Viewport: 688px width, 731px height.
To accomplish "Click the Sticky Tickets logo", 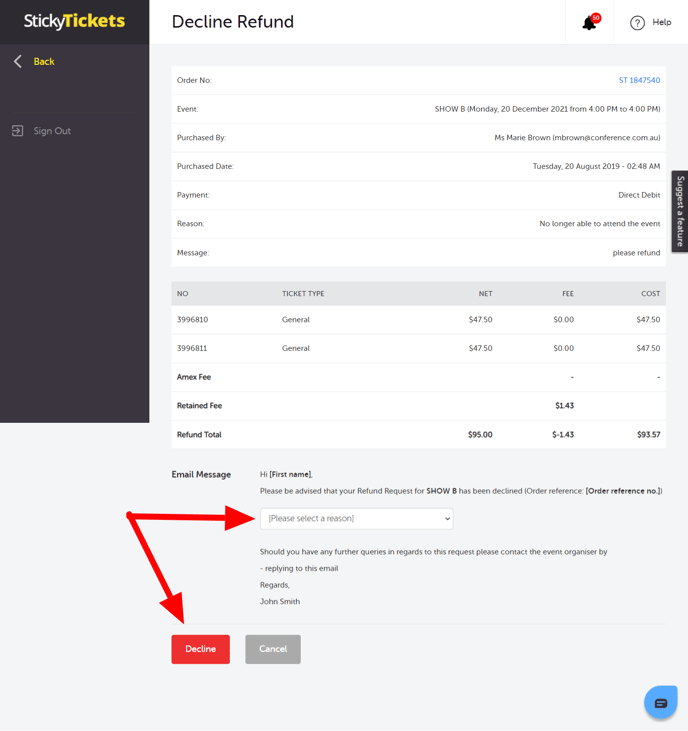I will [74, 21].
